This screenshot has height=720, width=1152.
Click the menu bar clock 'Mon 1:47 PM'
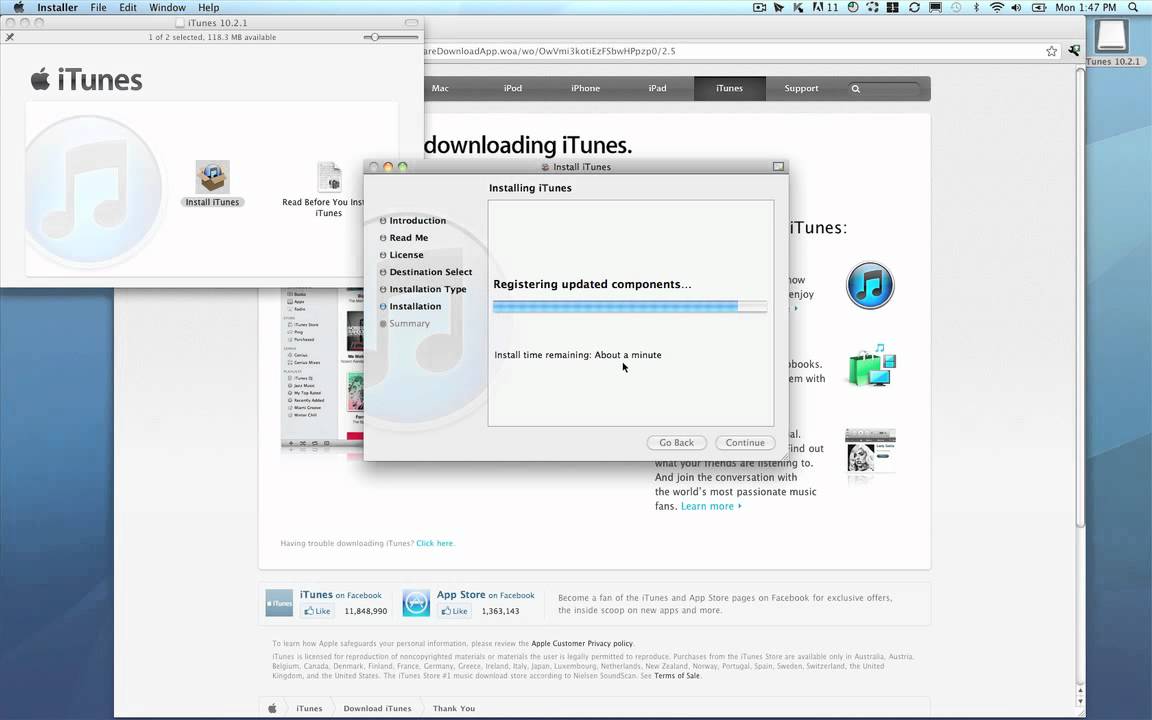tap(1086, 7)
